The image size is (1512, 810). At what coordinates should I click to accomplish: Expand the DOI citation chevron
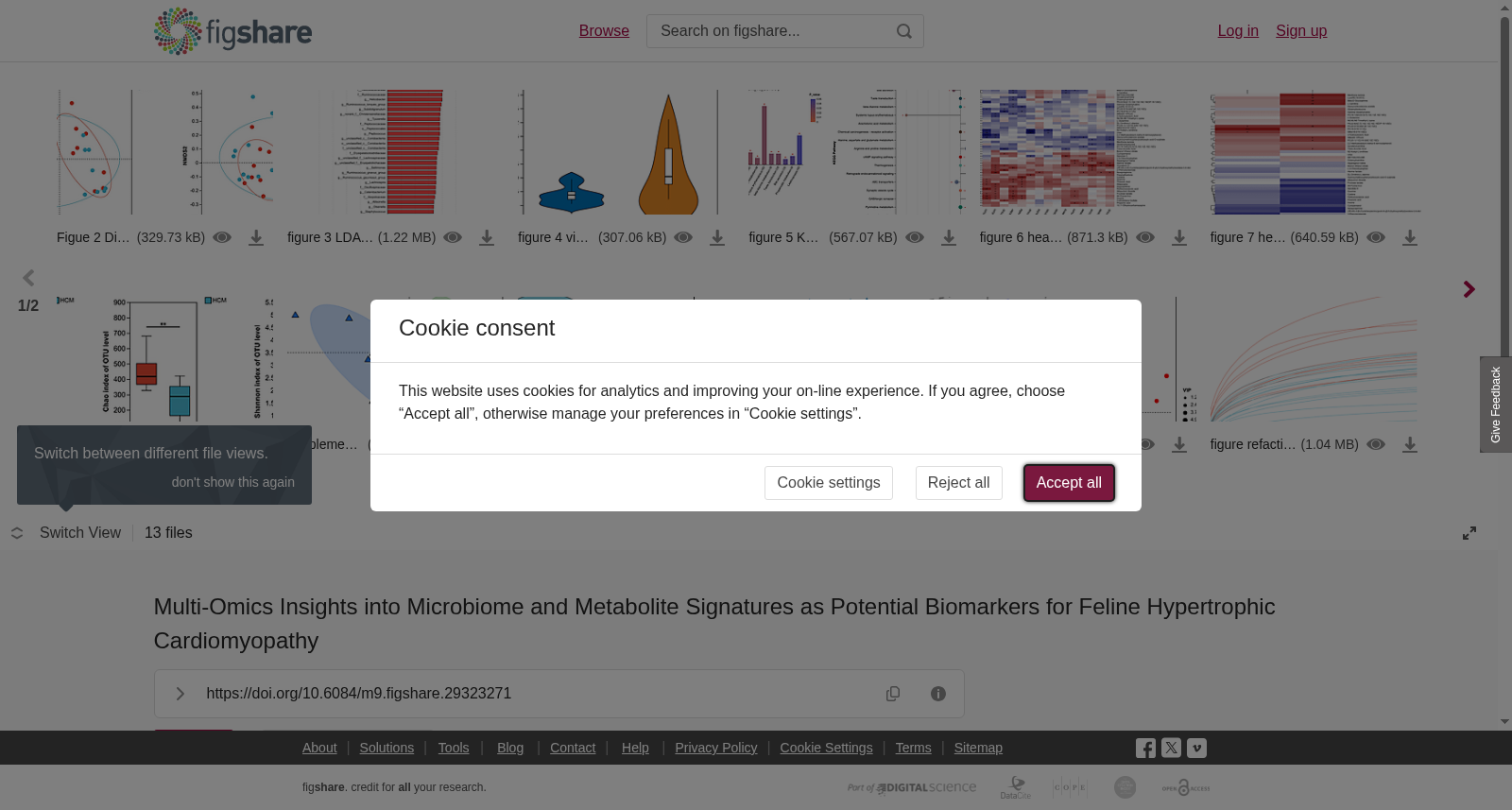[180, 694]
